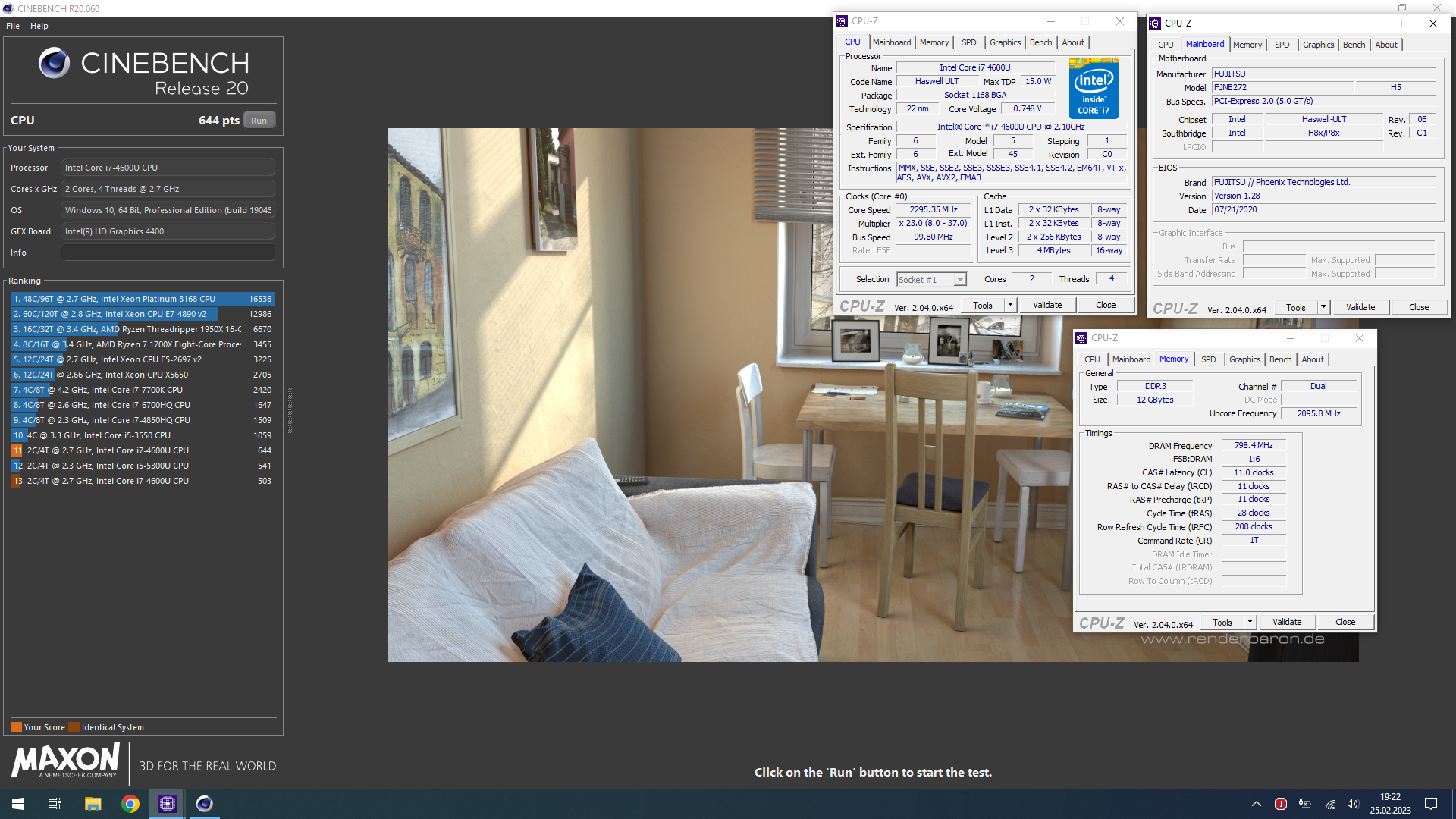The image size is (1456, 819).
Task: Click the MAXON logo at bottom left
Action: (x=66, y=761)
